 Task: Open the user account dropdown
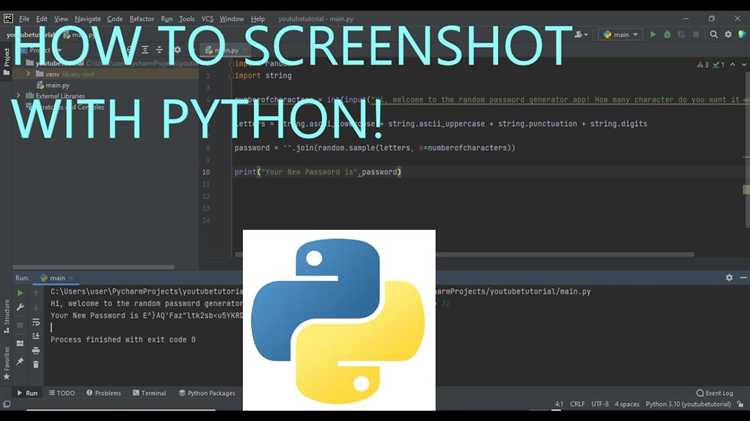[x=581, y=34]
